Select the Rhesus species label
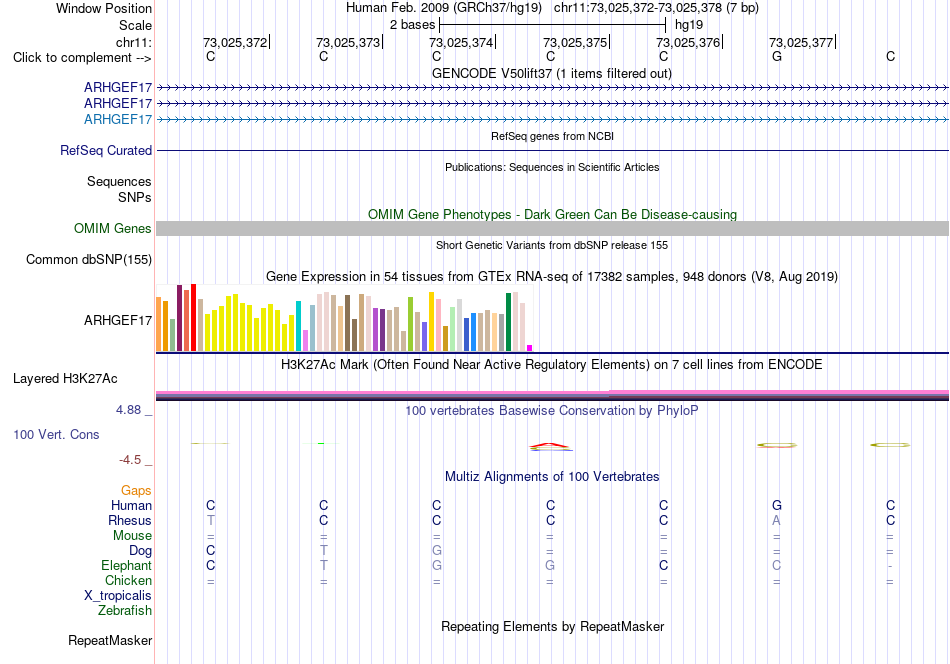Screen dimensions: 950x664 pos(130,520)
